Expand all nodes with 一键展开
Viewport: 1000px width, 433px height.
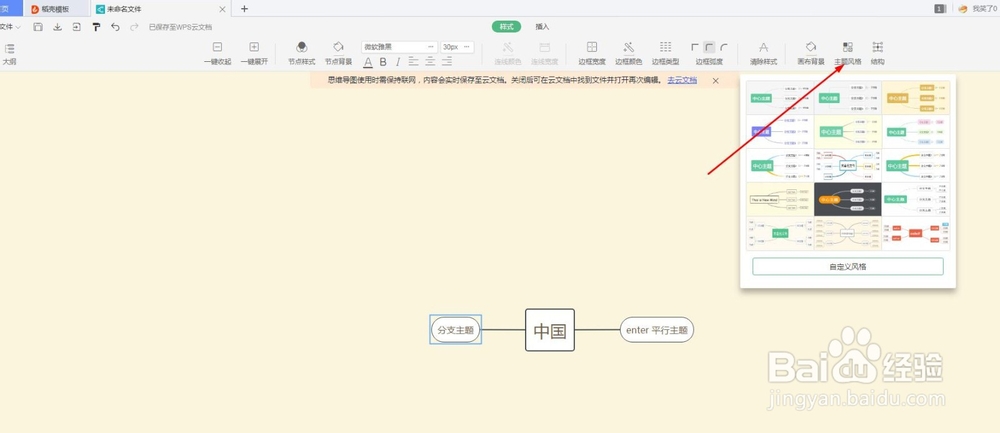pyautogui.click(x=254, y=54)
